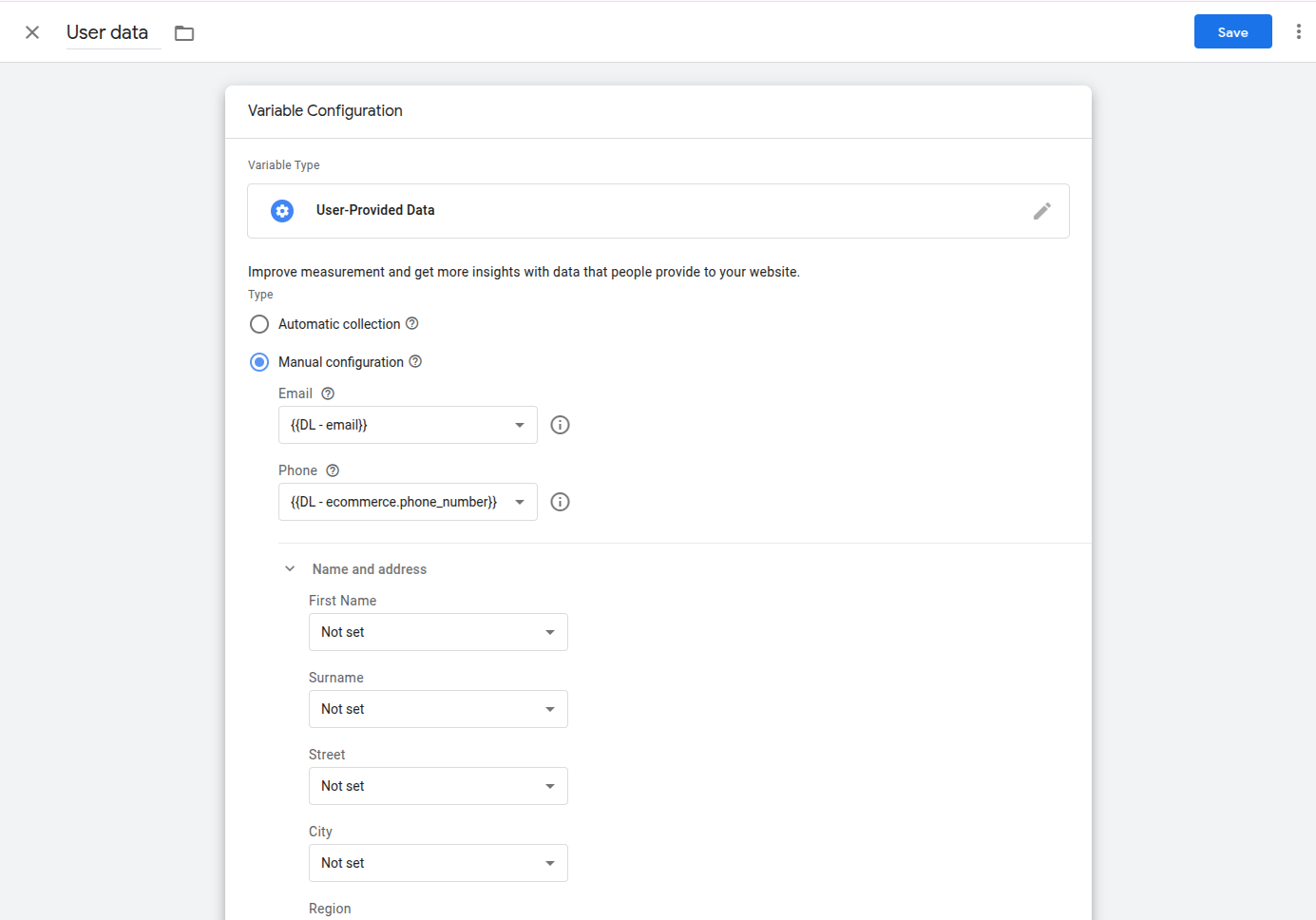1316x920 pixels.
Task: Click the User-Provided Data gear icon
Action: pyautogui.click(x=281, y=210)
